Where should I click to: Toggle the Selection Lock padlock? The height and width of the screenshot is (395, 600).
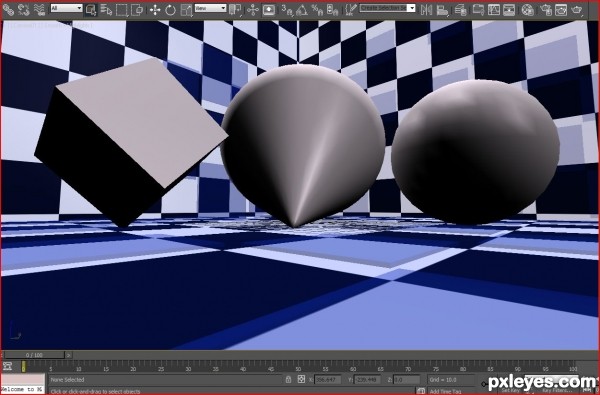[x=289, y=379]
